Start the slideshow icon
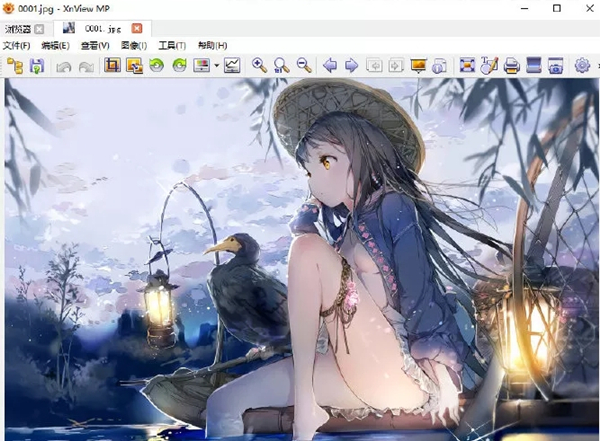600x441 pixels. pyautogui.click(x=418, y=66)
